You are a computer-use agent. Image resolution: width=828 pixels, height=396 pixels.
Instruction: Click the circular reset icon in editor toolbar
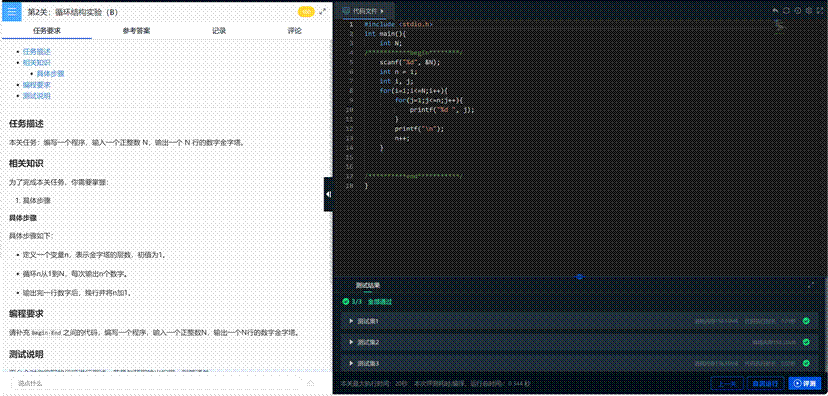786,10
